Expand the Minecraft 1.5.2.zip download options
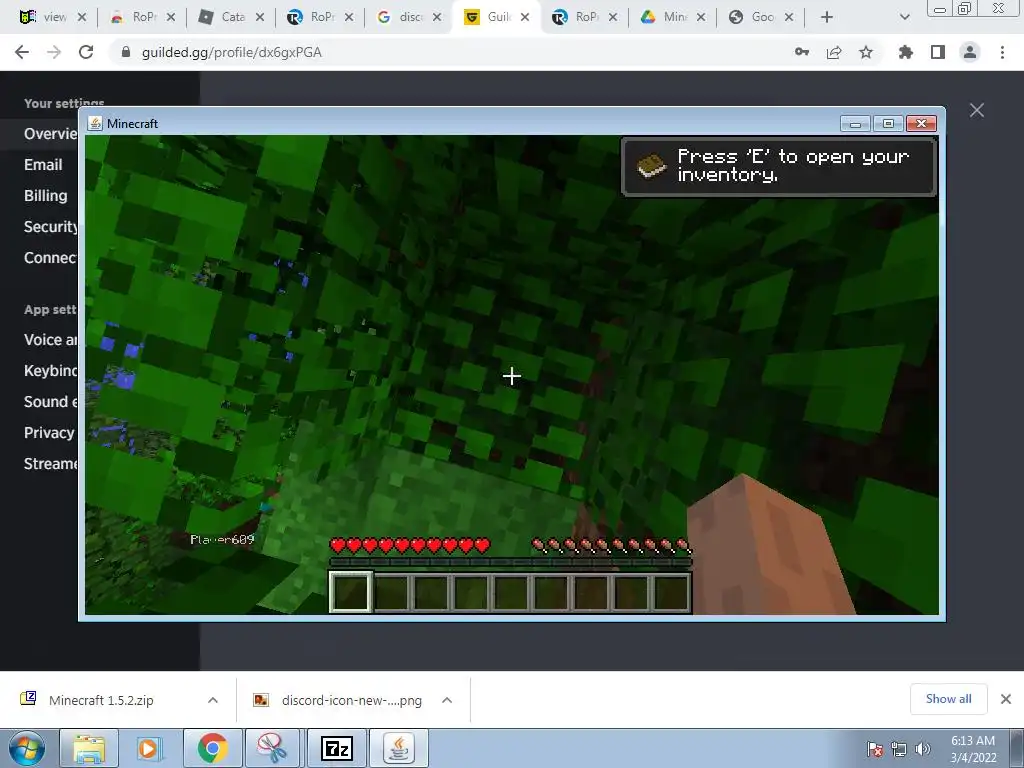Viewport: 1024px width, 768px height. click(213, 700)
